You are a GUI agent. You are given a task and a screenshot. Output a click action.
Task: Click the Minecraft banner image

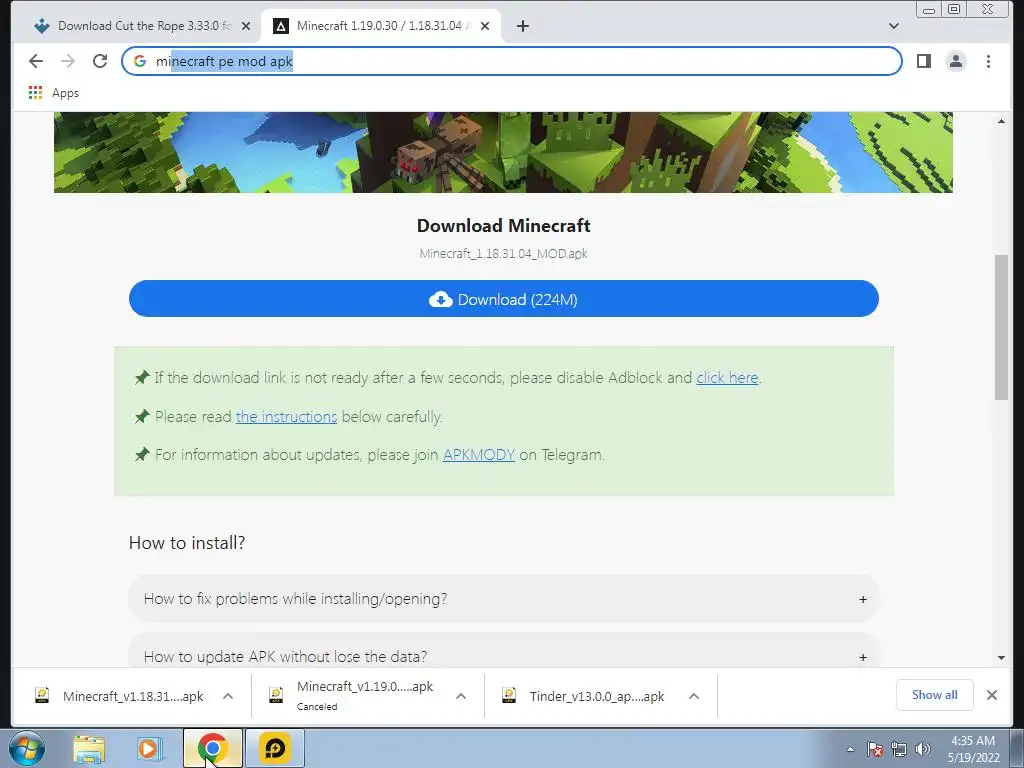[x=503, y=152]
